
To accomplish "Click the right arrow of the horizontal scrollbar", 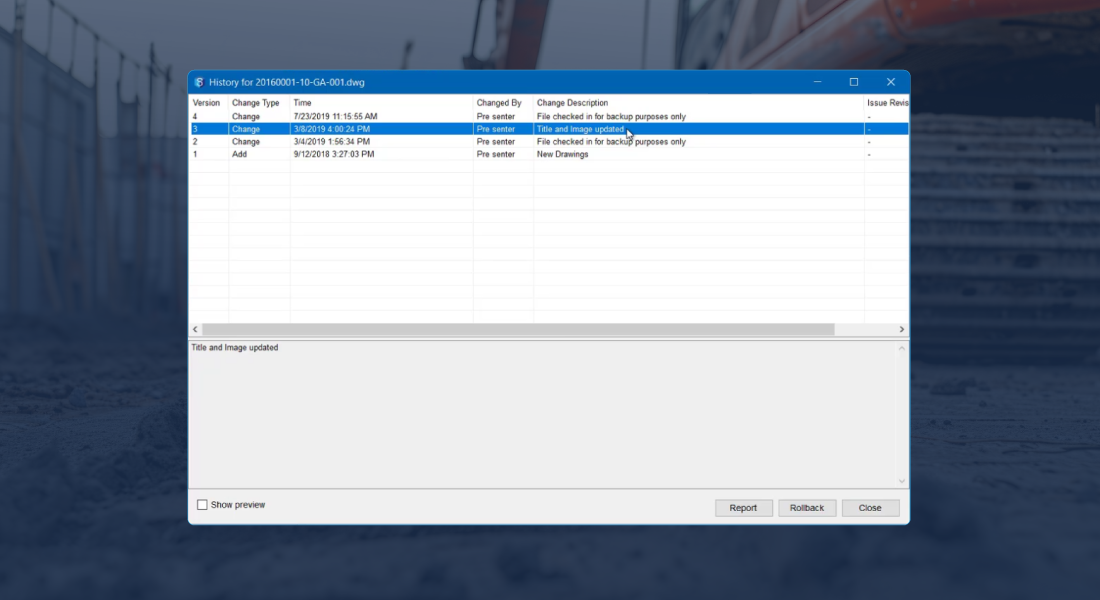I will point(901,328).
